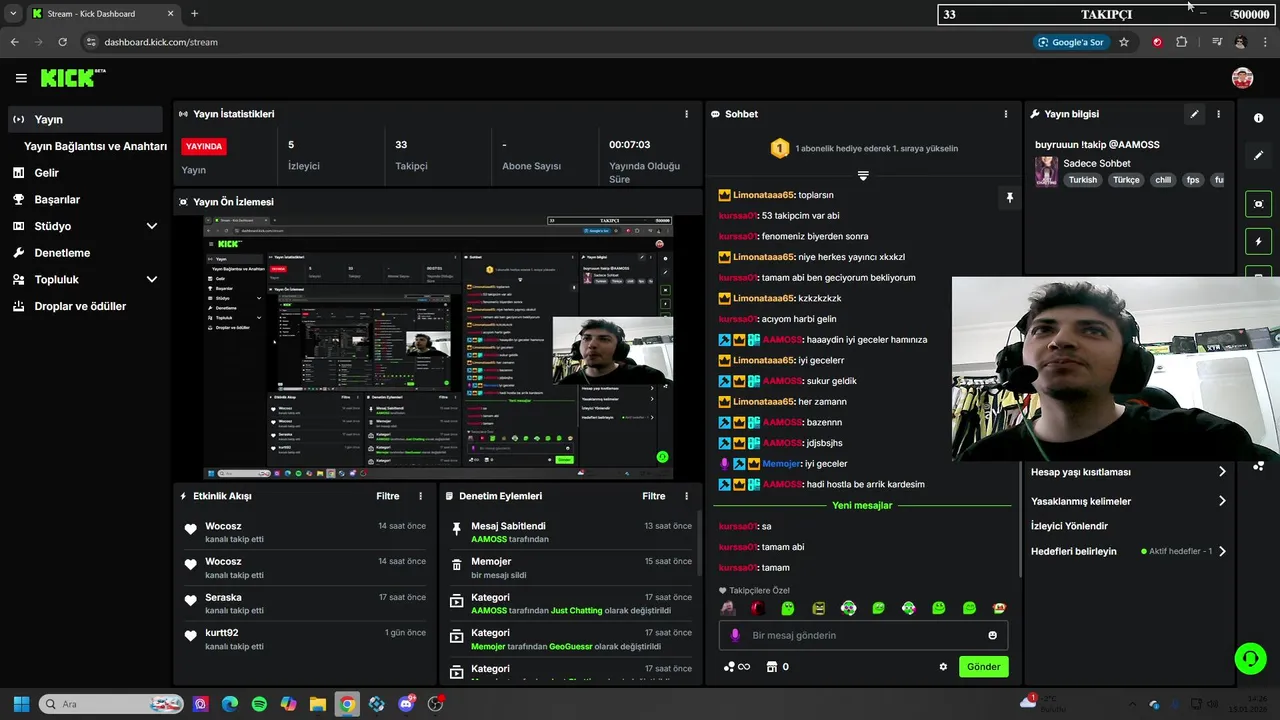Click purple microphone icon in message box
The image size is (1280, 720).
click(735, 635)
